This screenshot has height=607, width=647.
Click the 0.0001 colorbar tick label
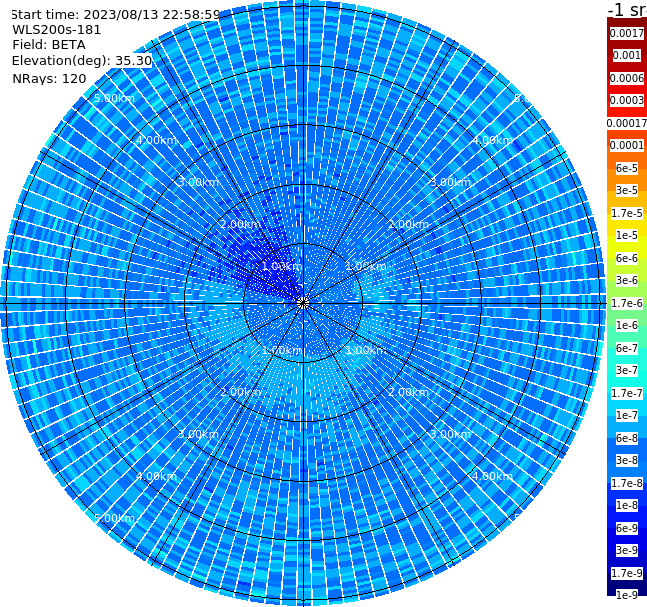(626, 145)
